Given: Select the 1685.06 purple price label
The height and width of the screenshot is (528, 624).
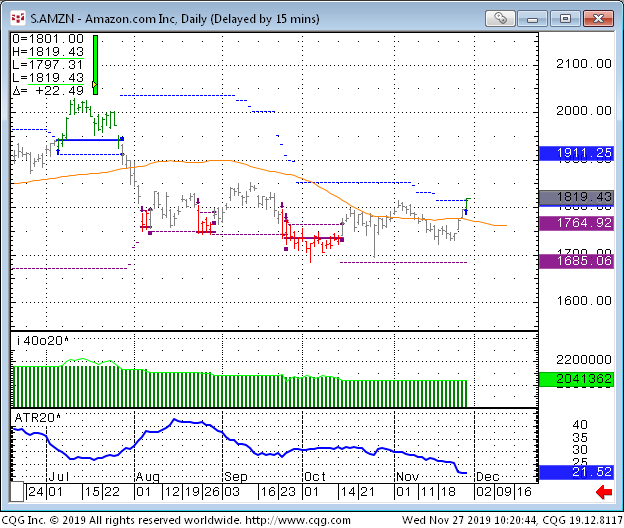Looking at the screenshot, I should (x=576, y=261).
